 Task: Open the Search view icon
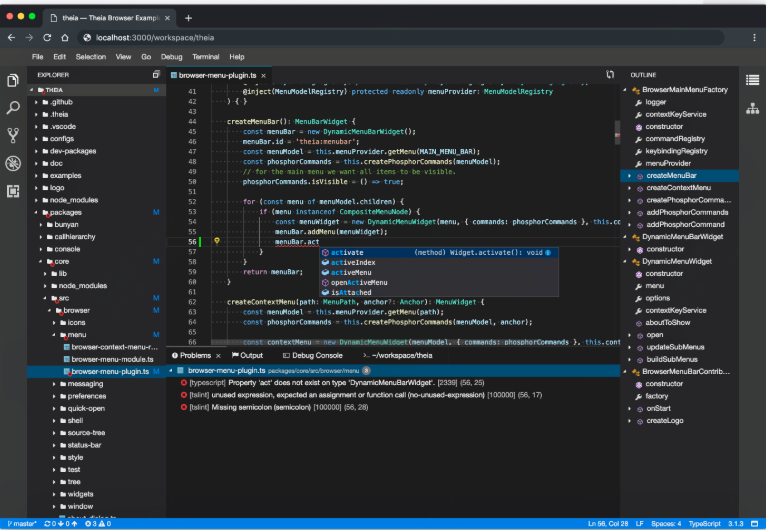click(13, 108)
